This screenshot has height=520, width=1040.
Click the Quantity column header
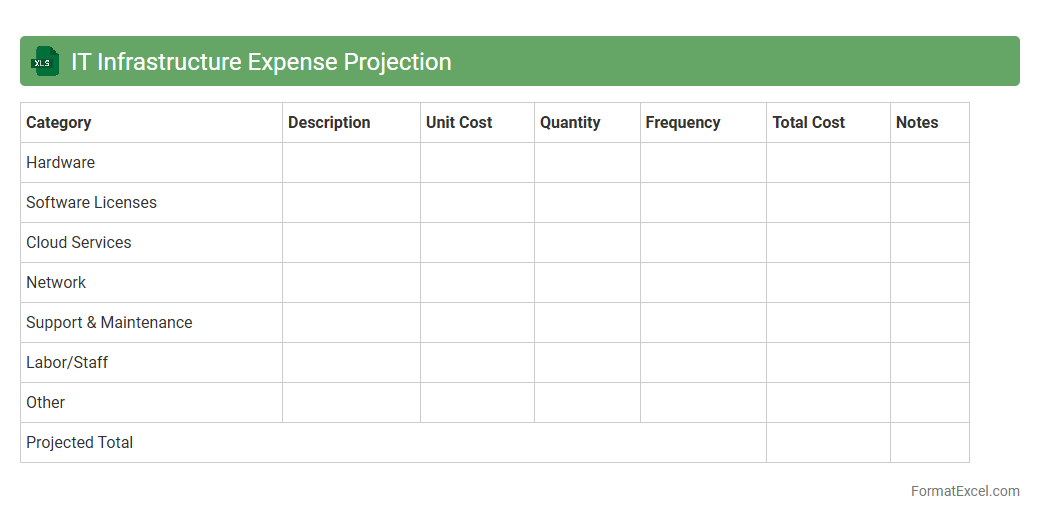(x=570, y=123)
